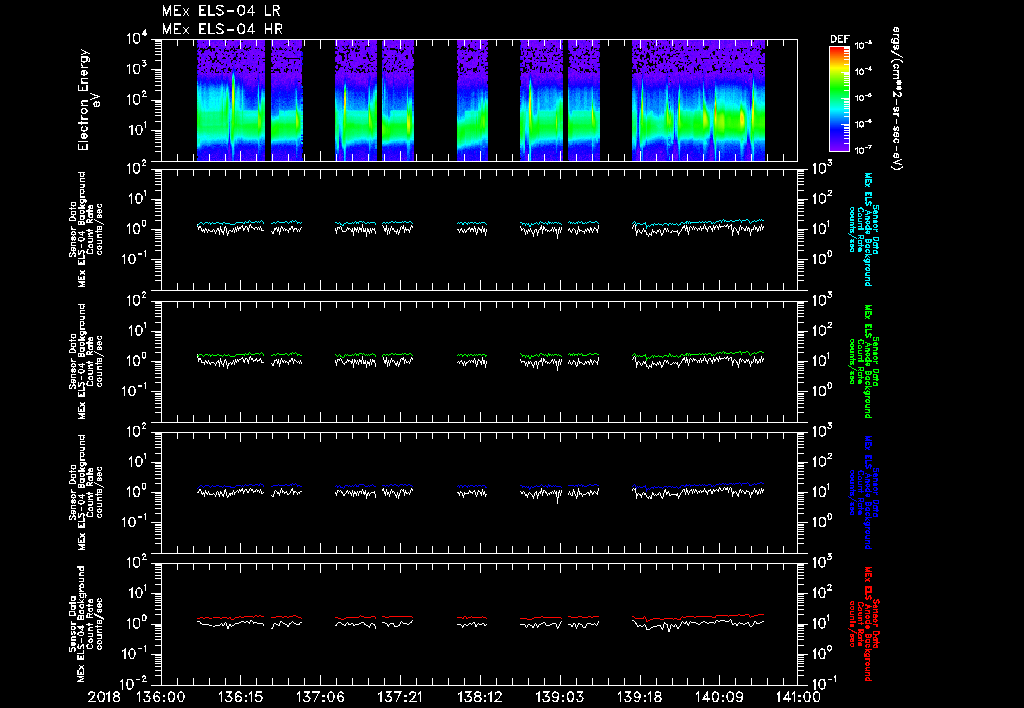The height and width of the screenshot is (708, 1024).
Task: Click the rainbow DEF color scale bar
Action: [840, 99]
